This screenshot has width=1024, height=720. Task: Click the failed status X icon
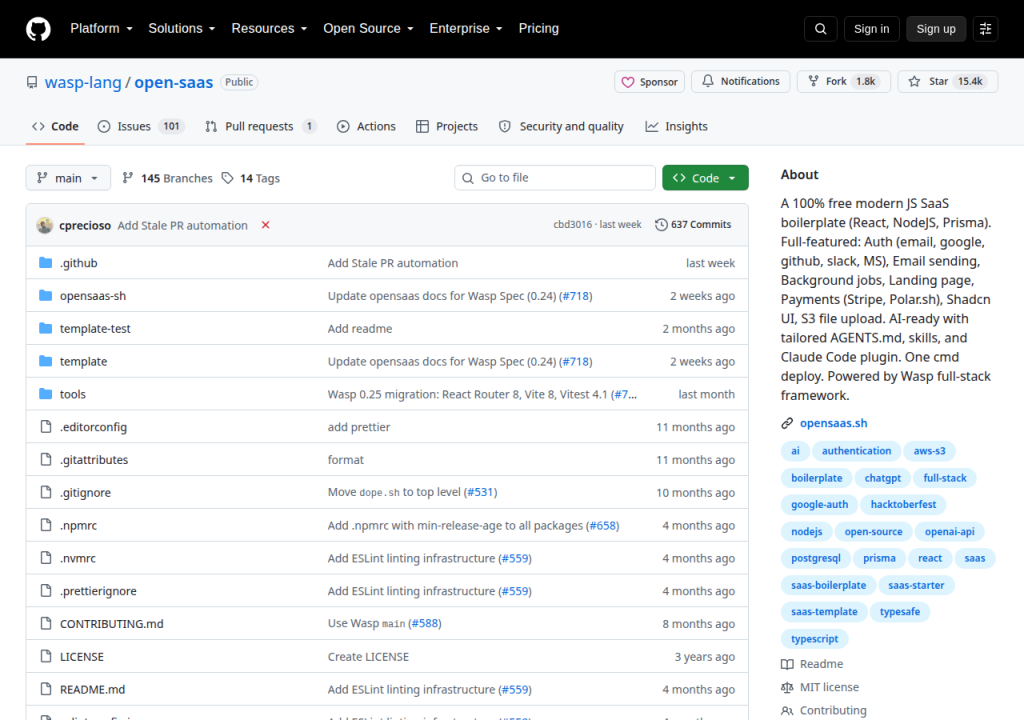[x=266, y=225]
